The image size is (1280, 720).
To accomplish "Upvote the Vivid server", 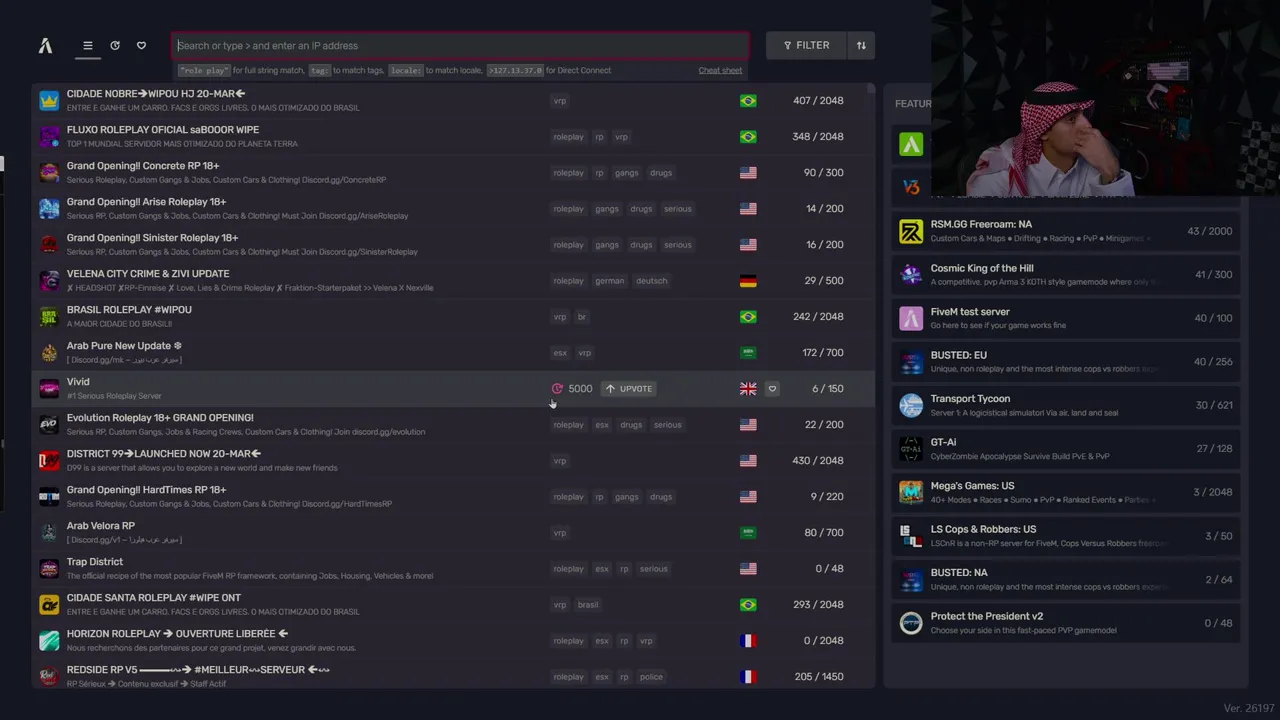I will (x=628, y=389).
